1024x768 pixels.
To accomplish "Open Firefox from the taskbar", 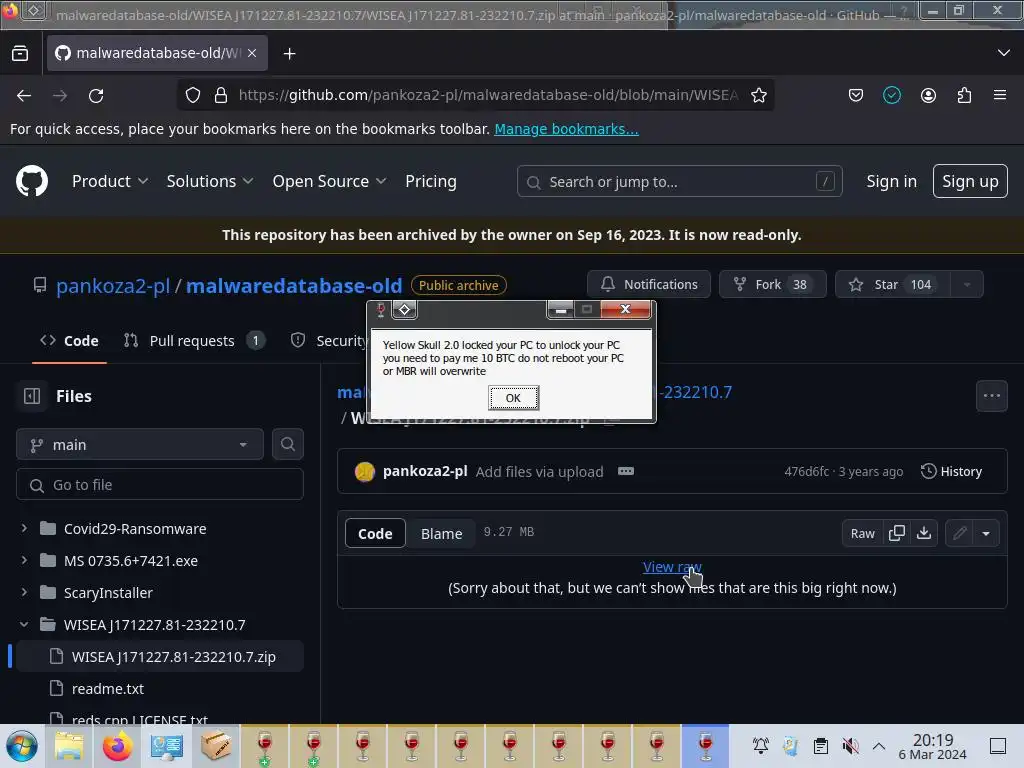I will pos(118,746).
